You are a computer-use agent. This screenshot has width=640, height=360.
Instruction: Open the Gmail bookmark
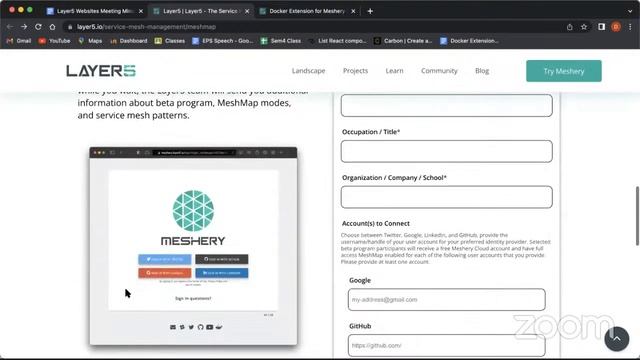tap(19, 41)
